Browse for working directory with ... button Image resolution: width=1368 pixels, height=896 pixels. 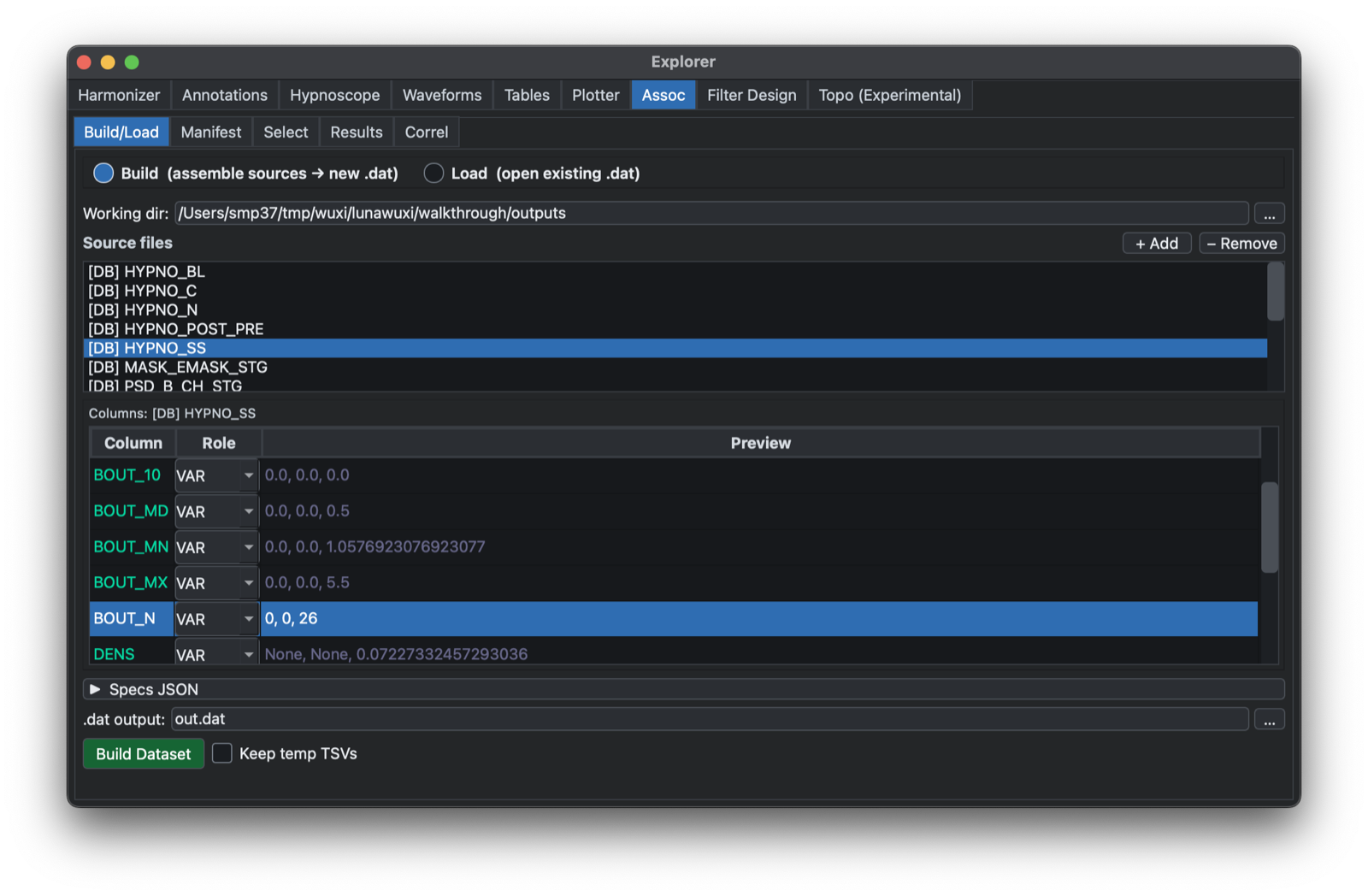click(1269, 214)
